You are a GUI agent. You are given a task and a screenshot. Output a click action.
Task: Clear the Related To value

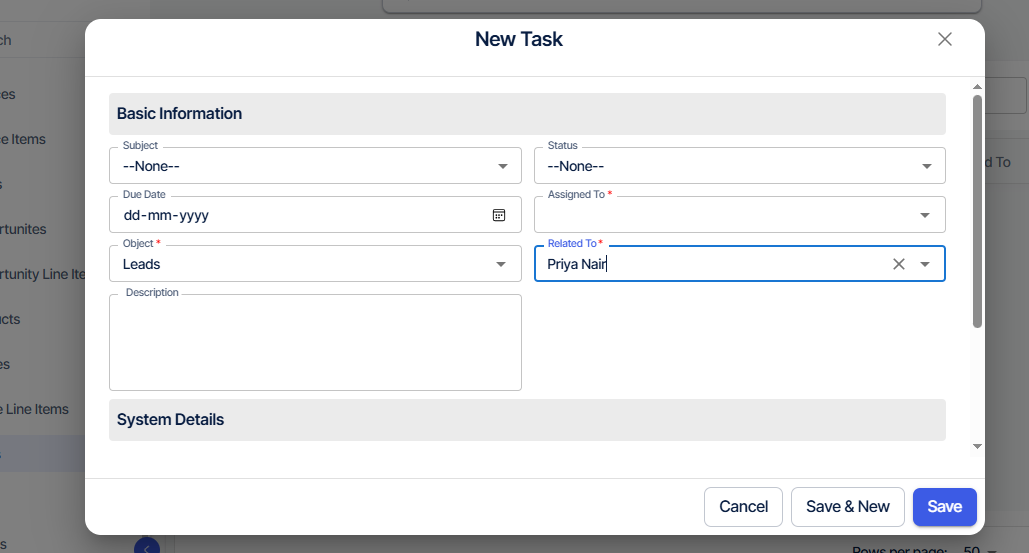(898, 264)
